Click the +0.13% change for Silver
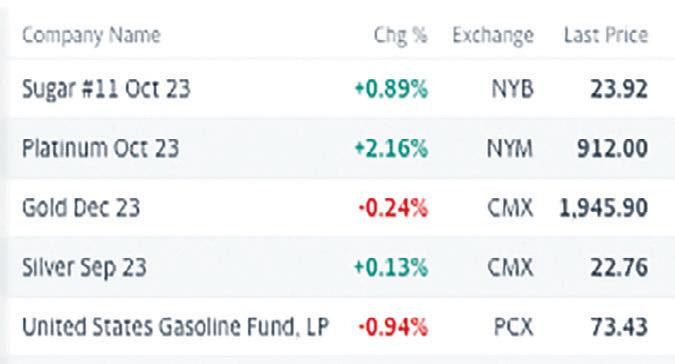This screenshot has height=364, width=675. (391, 267)
